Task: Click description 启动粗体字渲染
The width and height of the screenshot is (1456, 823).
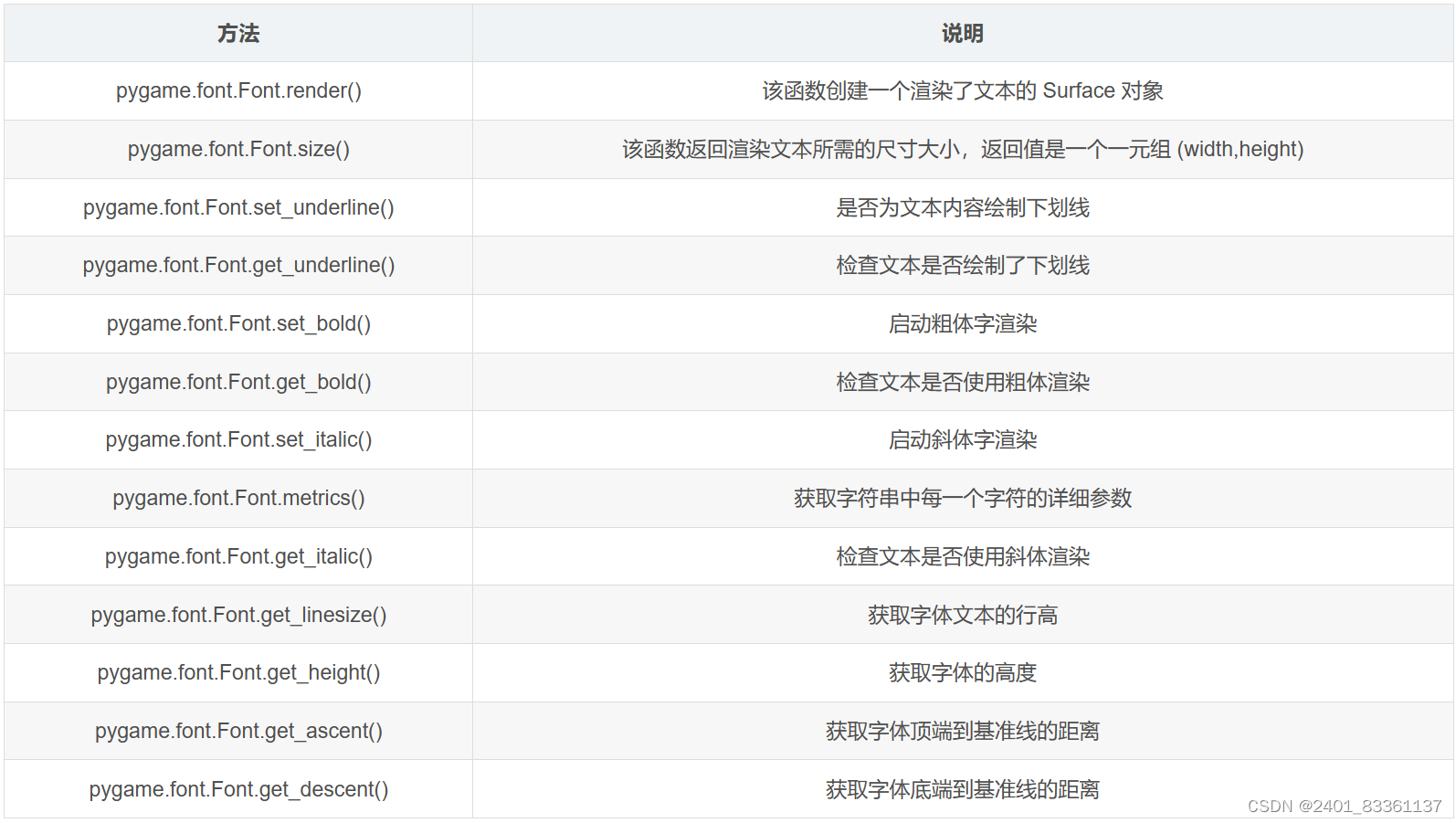Action: [x=963, y=323]
